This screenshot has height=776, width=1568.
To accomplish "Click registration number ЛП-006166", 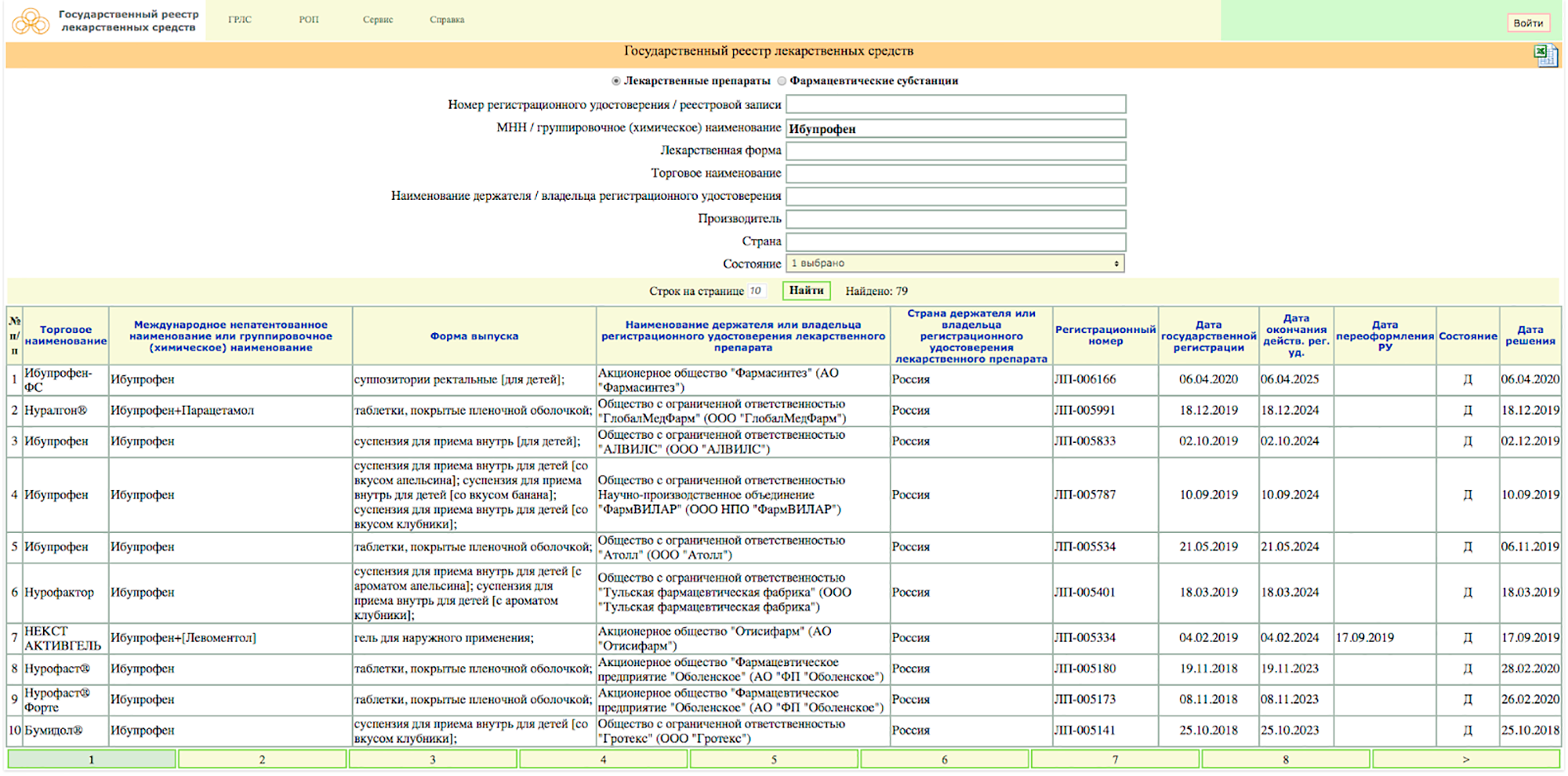I will click(x=1085, y=379).
